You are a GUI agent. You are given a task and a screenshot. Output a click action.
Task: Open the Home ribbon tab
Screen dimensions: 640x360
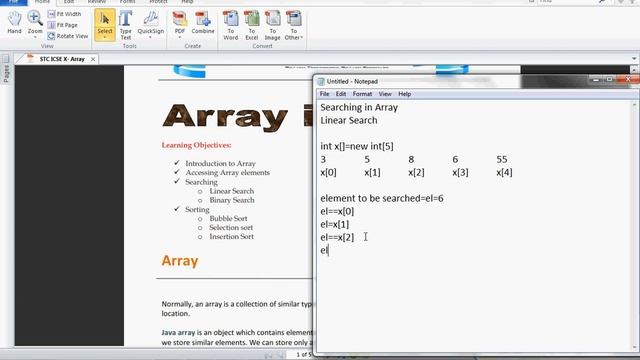(42, 2)
